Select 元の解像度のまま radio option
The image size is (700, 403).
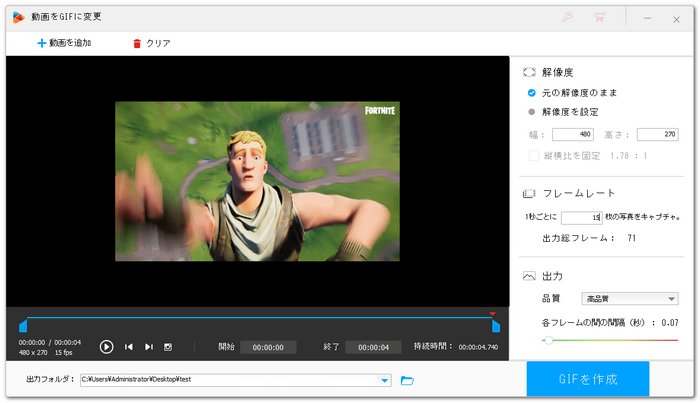pyautogui.click(x=572, y=93)
